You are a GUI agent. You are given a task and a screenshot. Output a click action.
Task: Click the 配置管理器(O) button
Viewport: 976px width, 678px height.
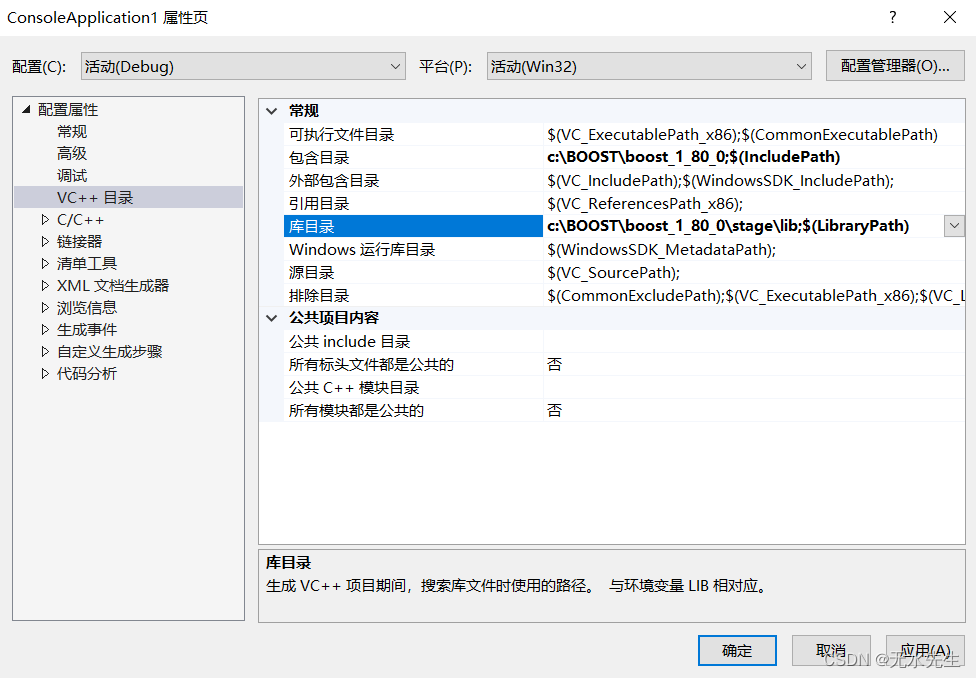(894, 65)
